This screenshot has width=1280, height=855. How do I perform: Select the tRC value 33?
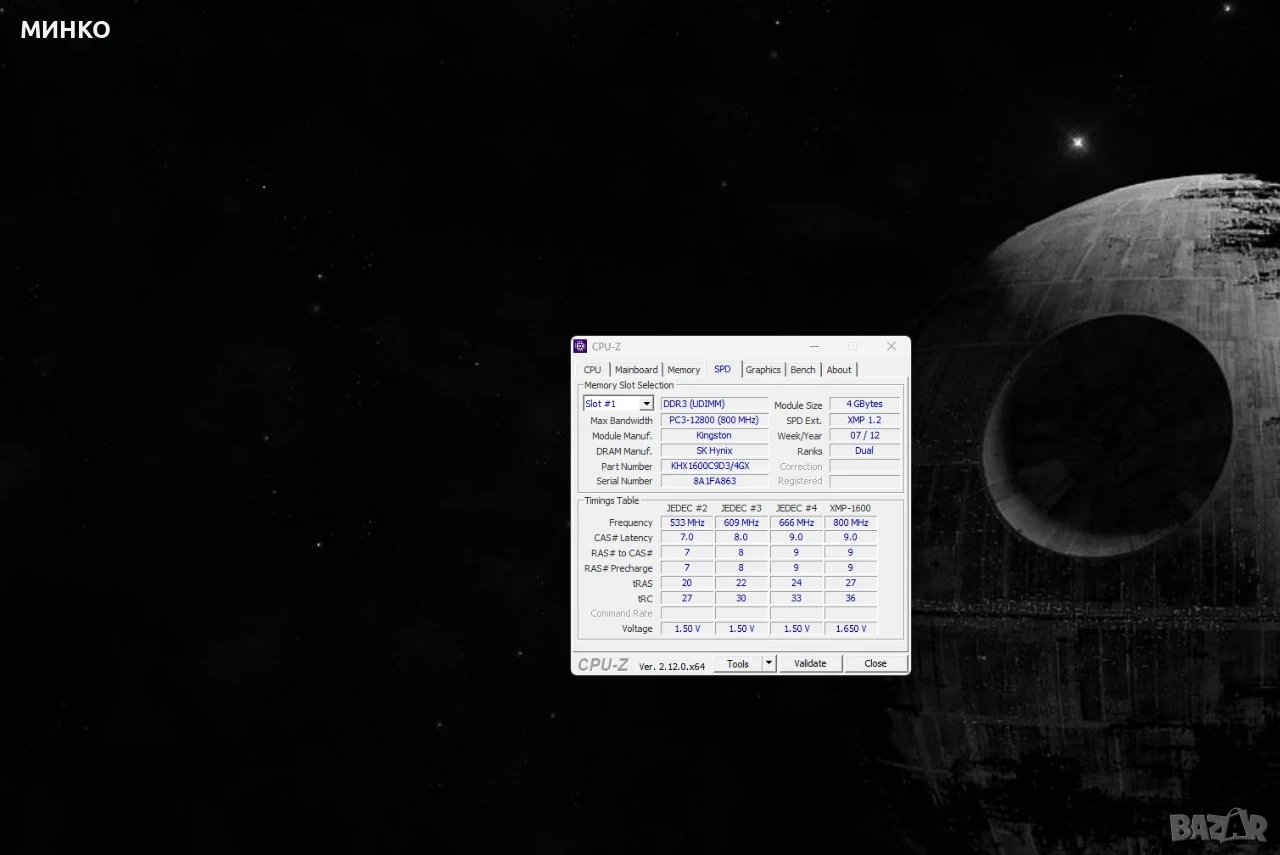796,598
